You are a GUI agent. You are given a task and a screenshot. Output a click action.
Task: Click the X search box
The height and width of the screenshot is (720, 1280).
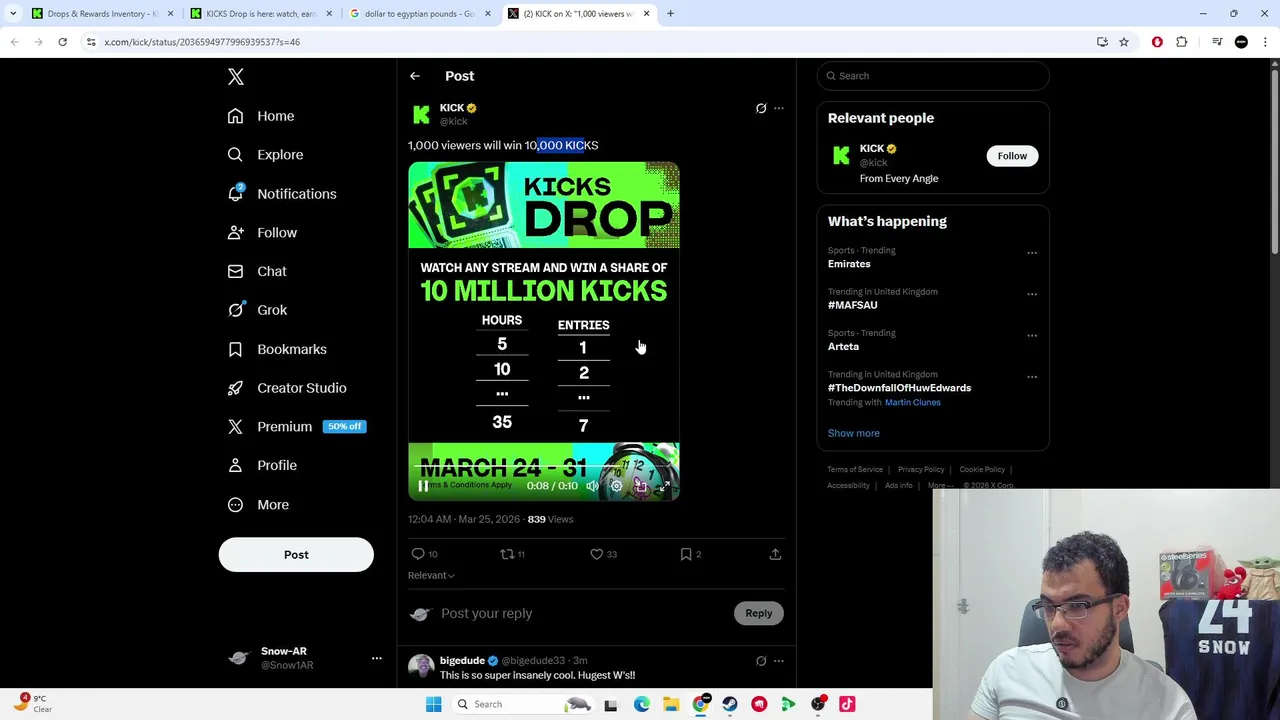[933, 76]
